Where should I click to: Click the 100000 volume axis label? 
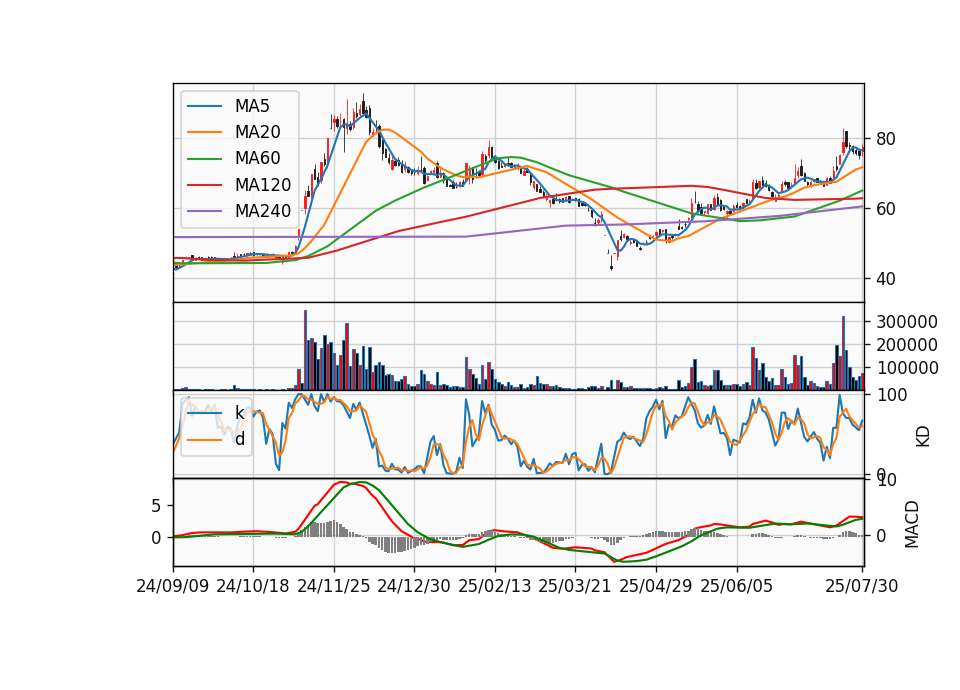907,368
